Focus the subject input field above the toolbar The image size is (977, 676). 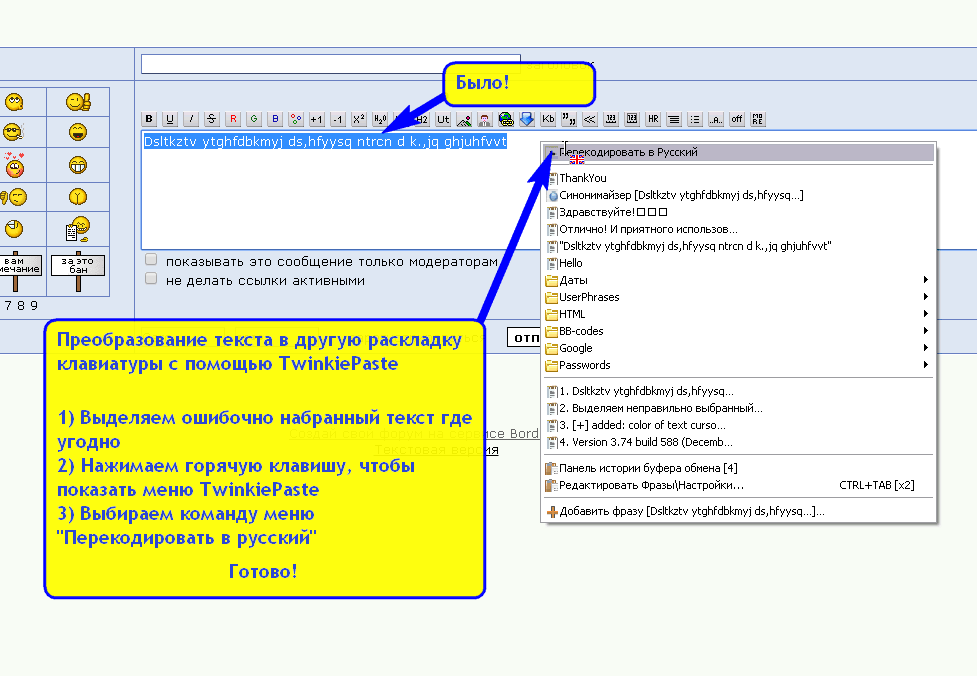point(330,64)
